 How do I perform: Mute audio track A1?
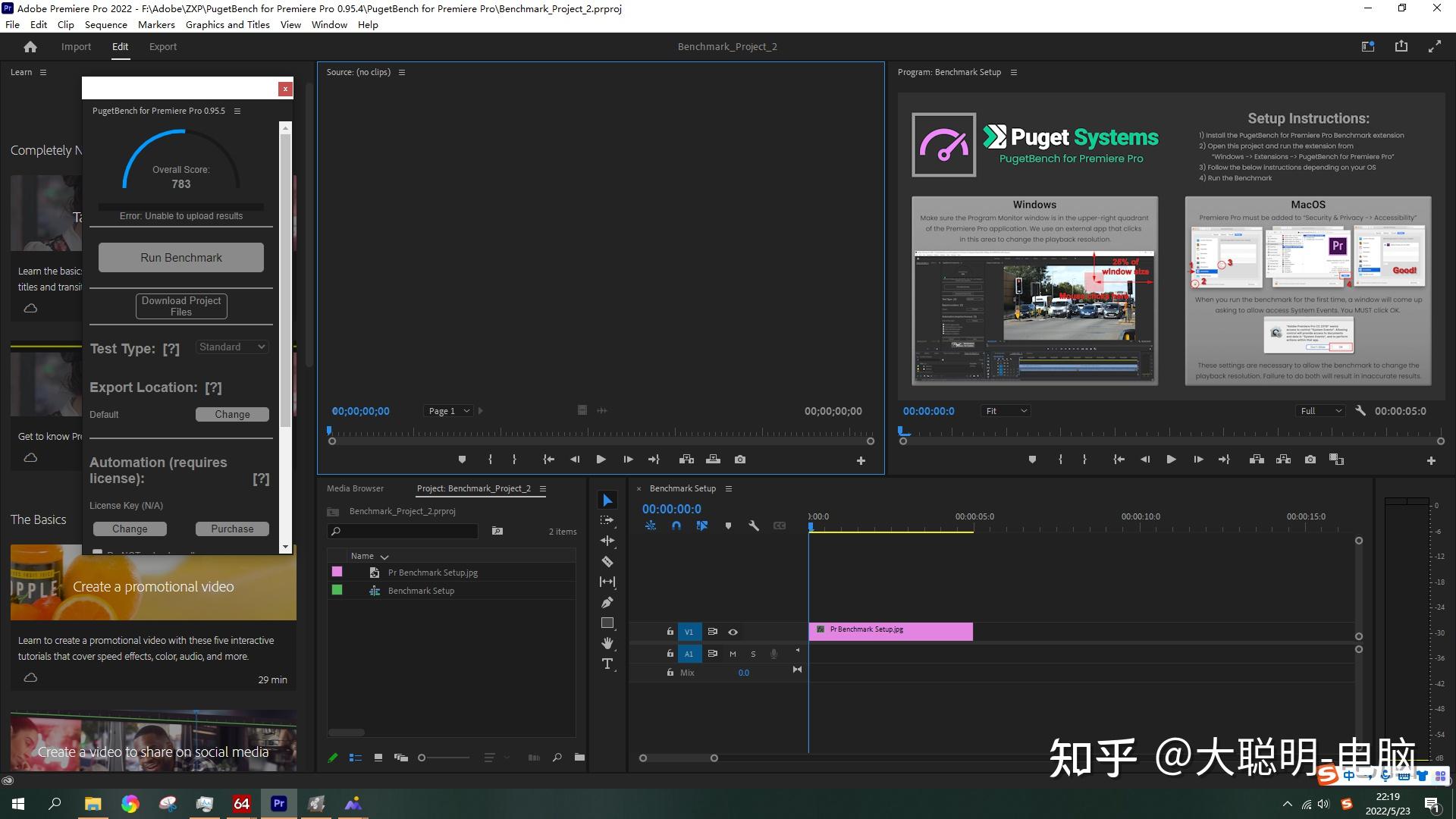[733, 654]
